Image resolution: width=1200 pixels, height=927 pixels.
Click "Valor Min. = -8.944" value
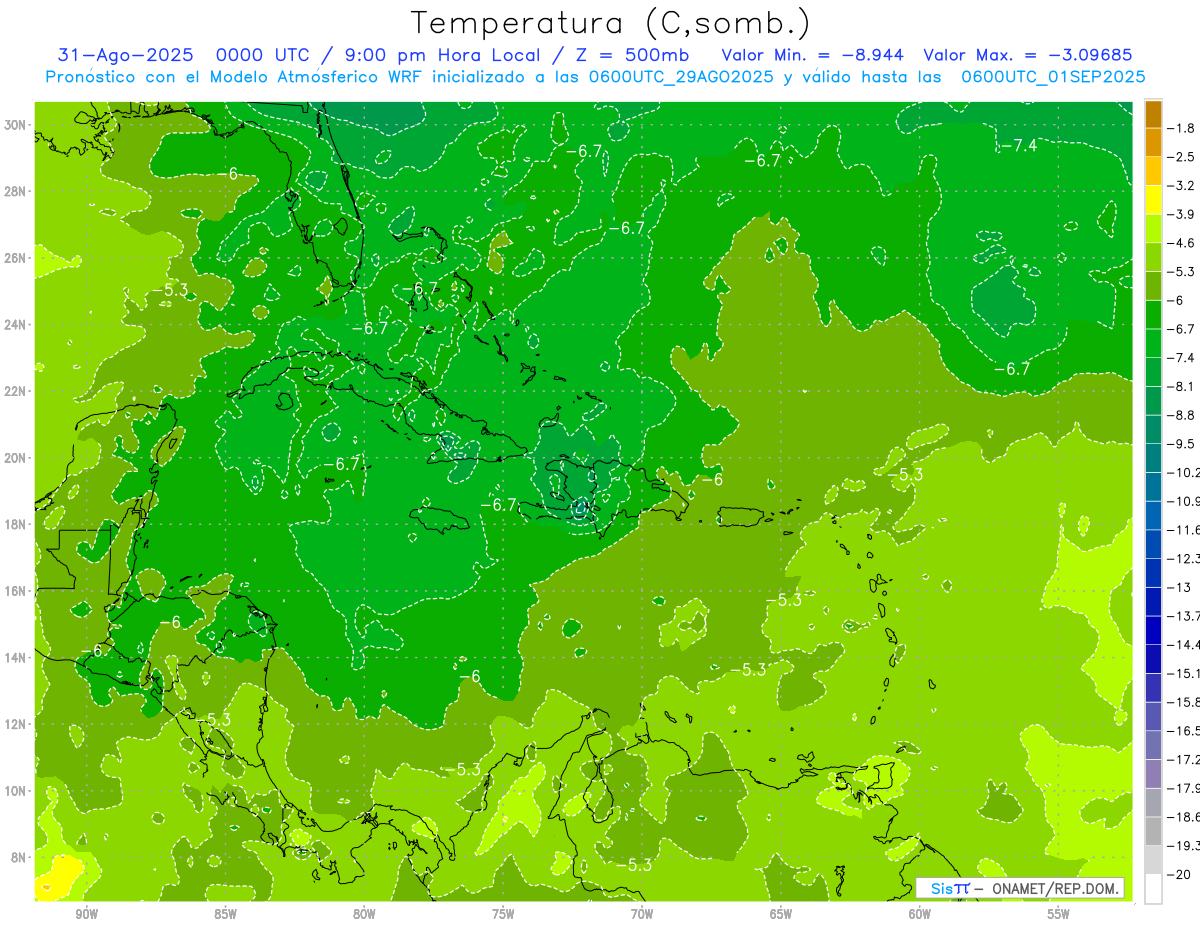[x=811, y=55]
